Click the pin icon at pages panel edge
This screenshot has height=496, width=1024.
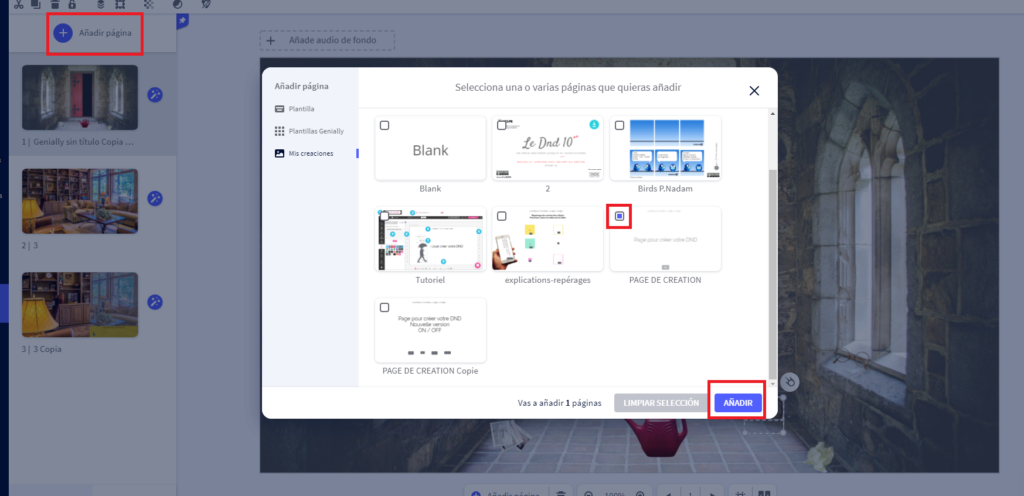click(183, 21)
